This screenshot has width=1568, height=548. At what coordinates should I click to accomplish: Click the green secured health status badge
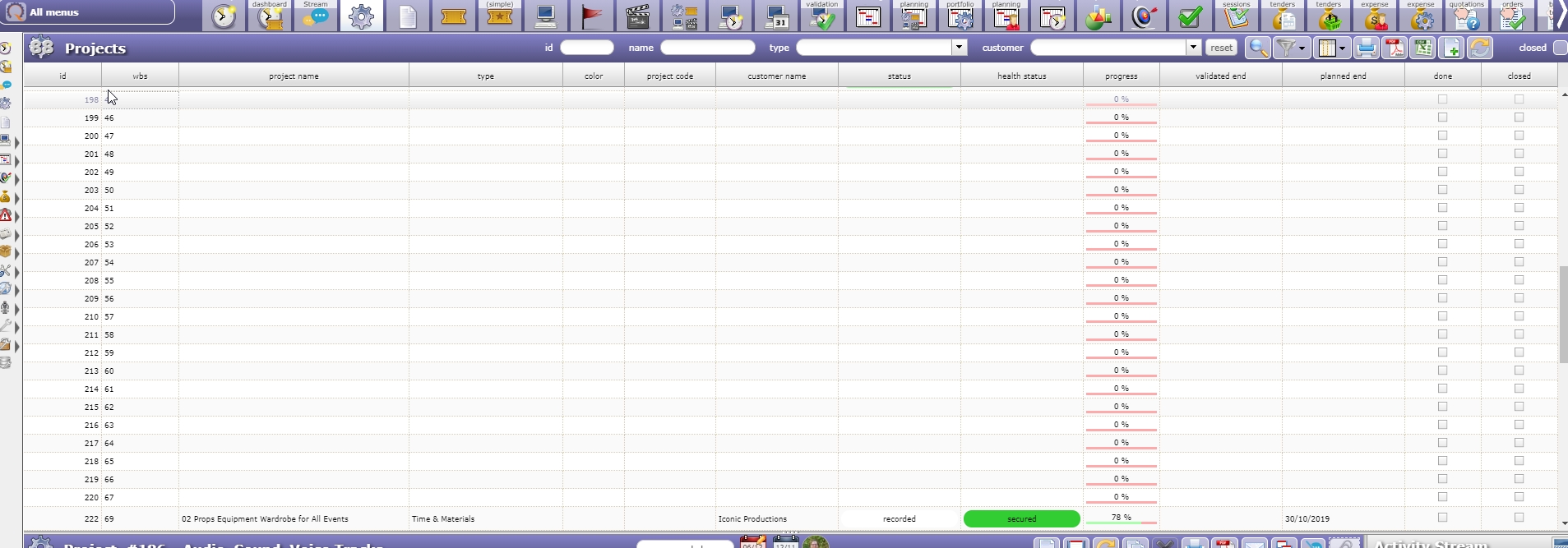(x=1021, y=518)
